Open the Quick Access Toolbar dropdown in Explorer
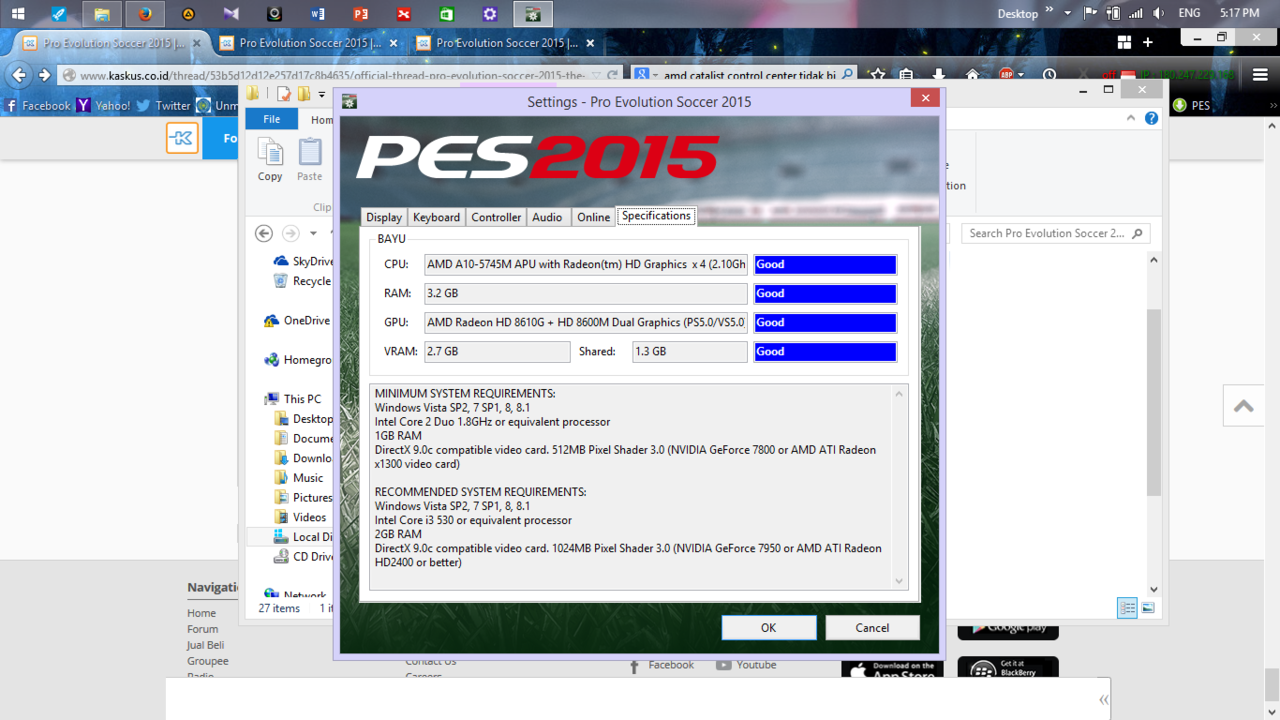 click(x=322, y=95)
